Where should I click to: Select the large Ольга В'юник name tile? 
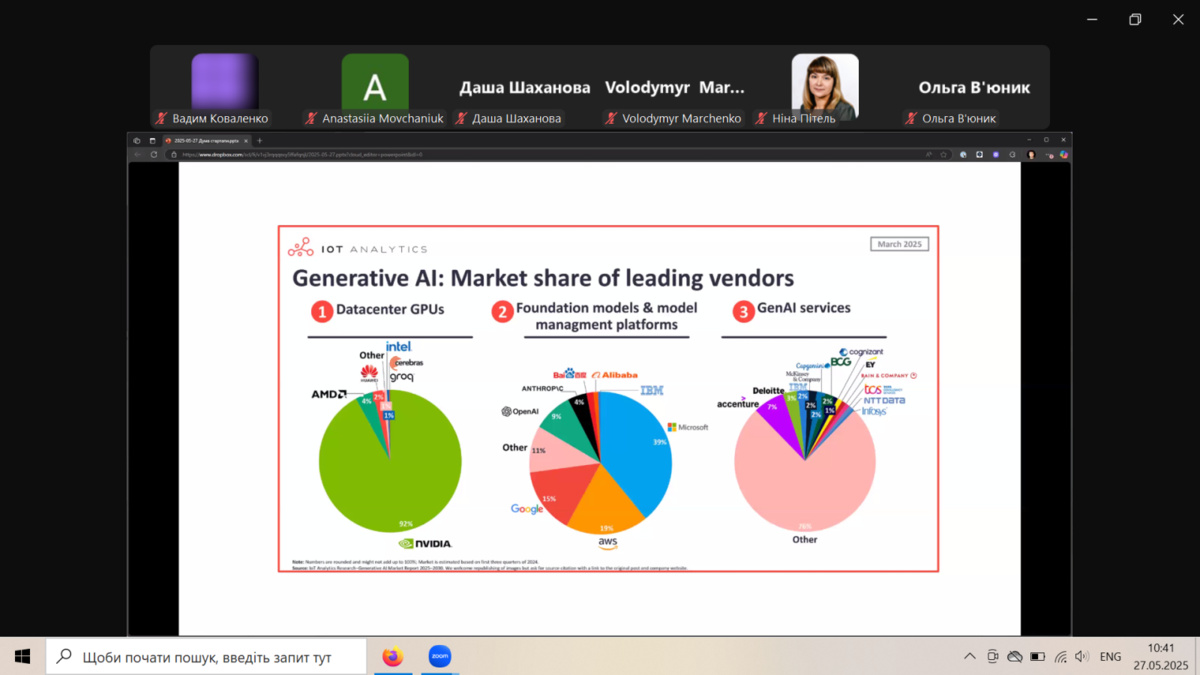point(975,87)
